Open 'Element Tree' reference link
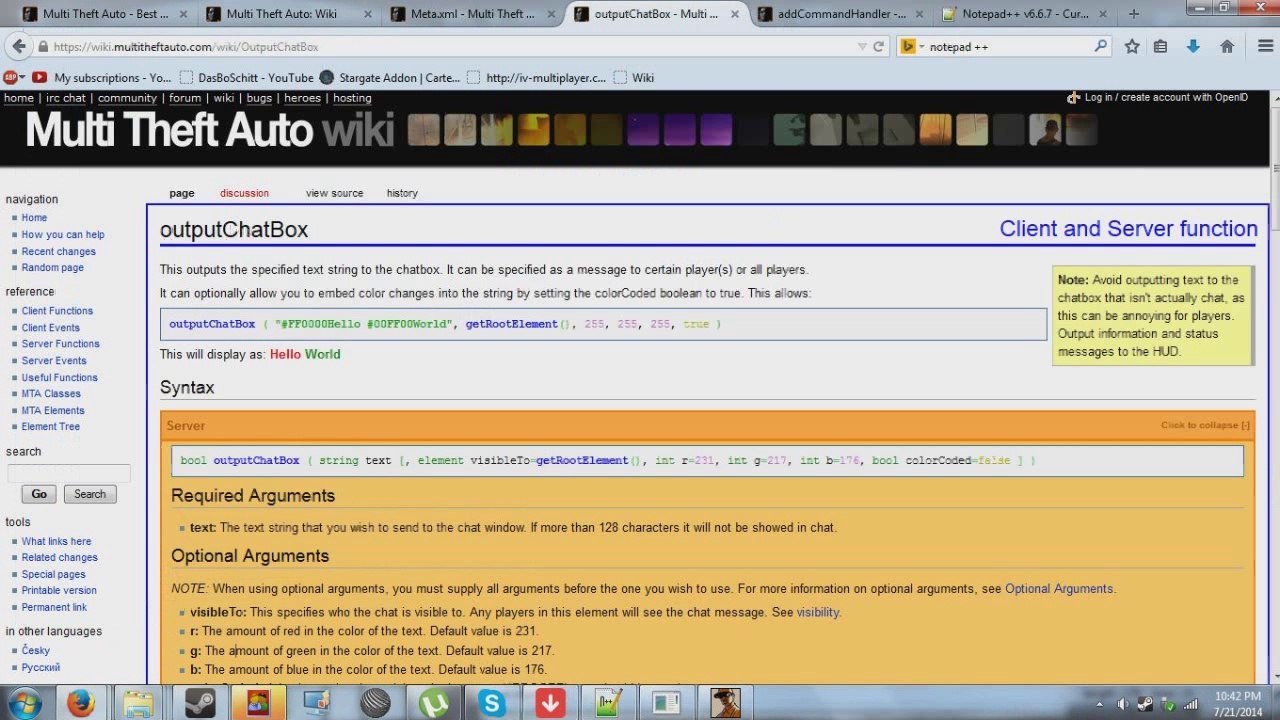Viewport: 1280px width, 720px height. pos(51,427)
